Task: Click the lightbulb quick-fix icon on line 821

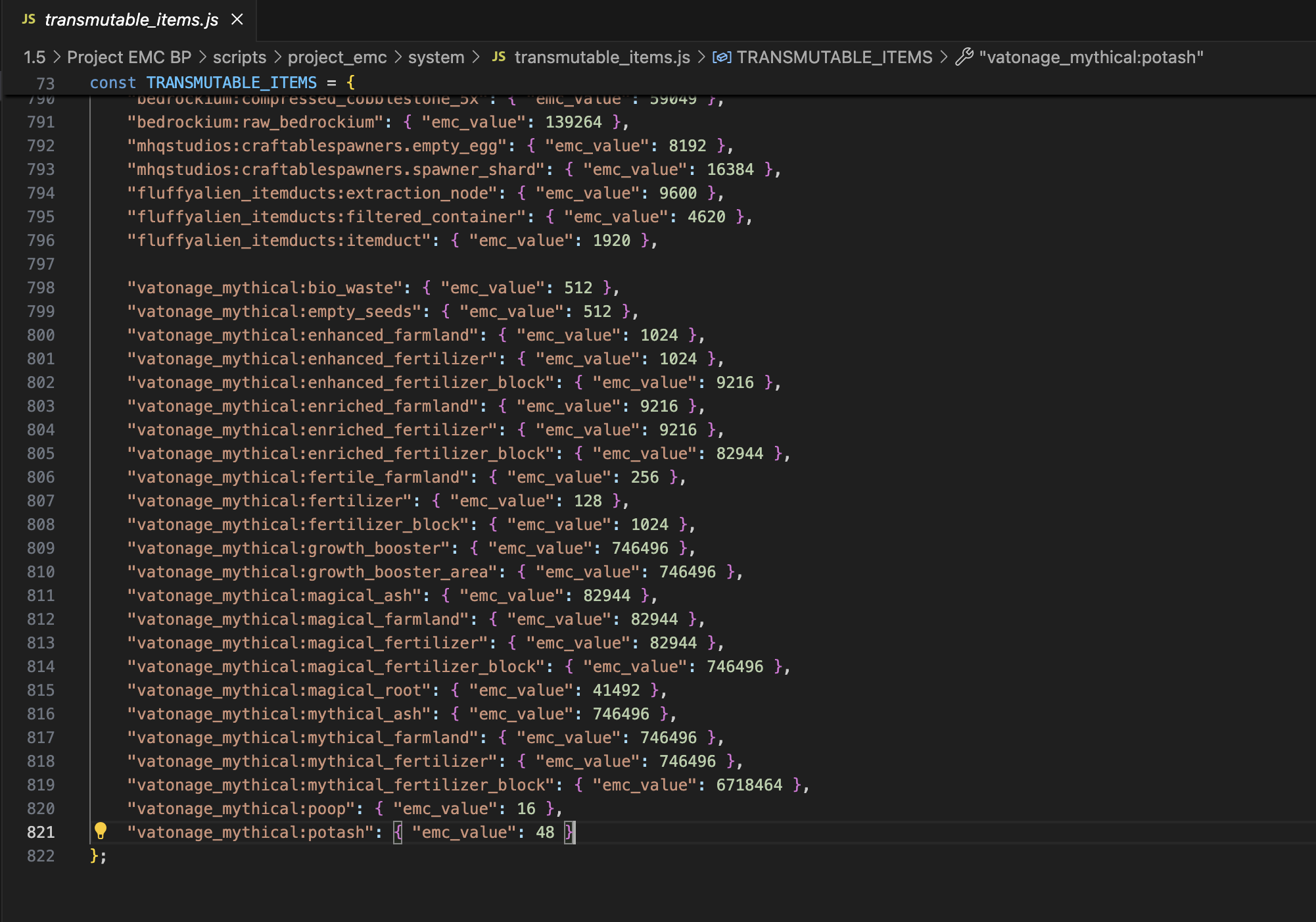Action: (101, 831)
